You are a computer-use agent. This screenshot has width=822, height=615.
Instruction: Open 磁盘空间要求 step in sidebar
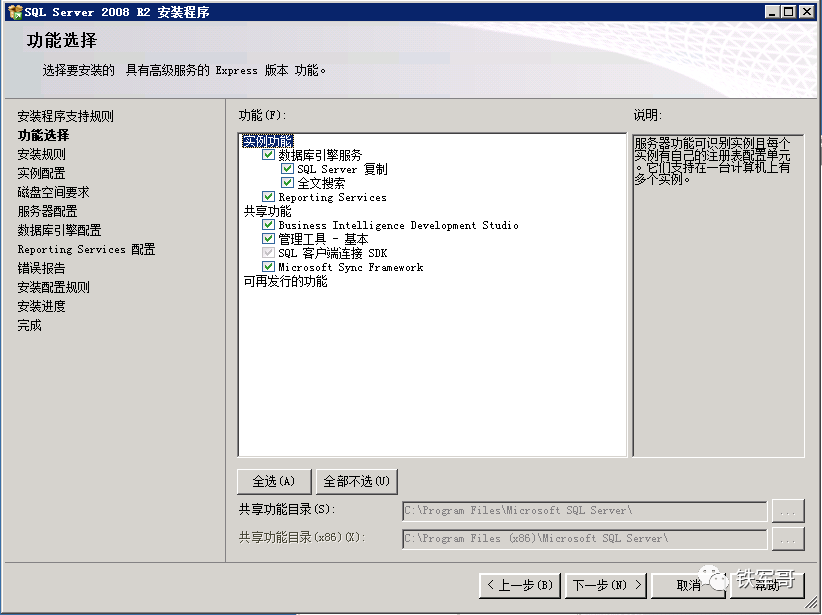(x=53, y=192)
